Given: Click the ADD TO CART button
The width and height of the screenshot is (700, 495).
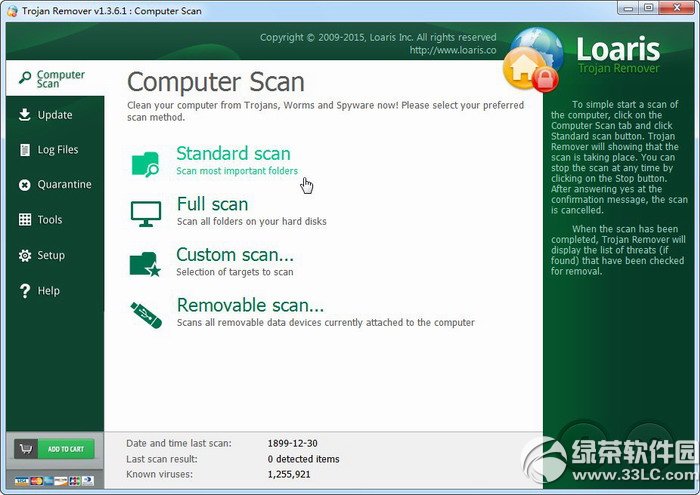Looking at the screenshot, I should pos(54,449).
